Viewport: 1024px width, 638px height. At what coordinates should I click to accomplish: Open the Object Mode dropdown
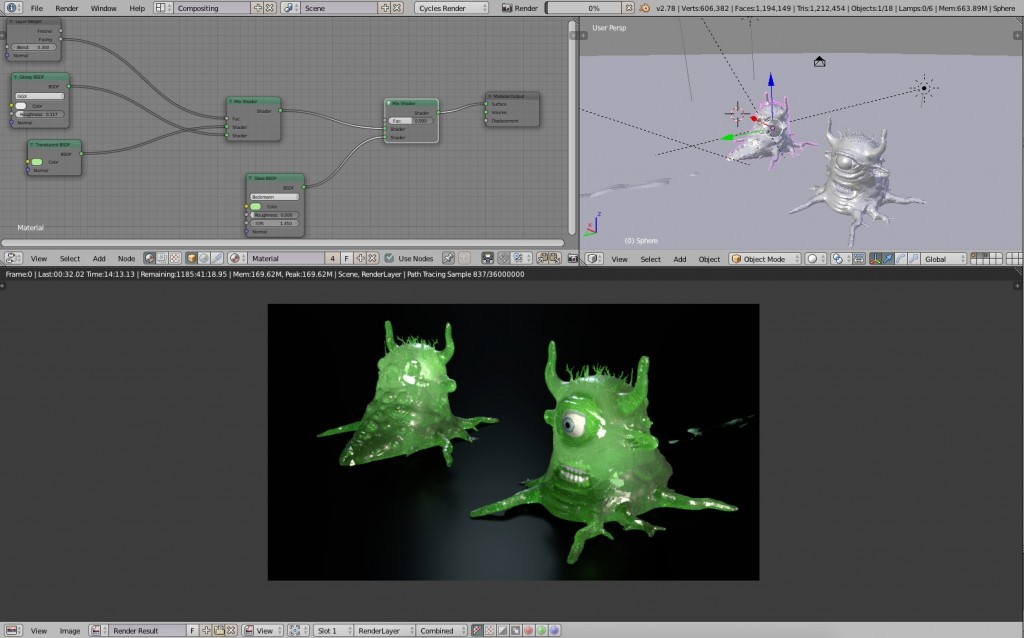[763, 258]
